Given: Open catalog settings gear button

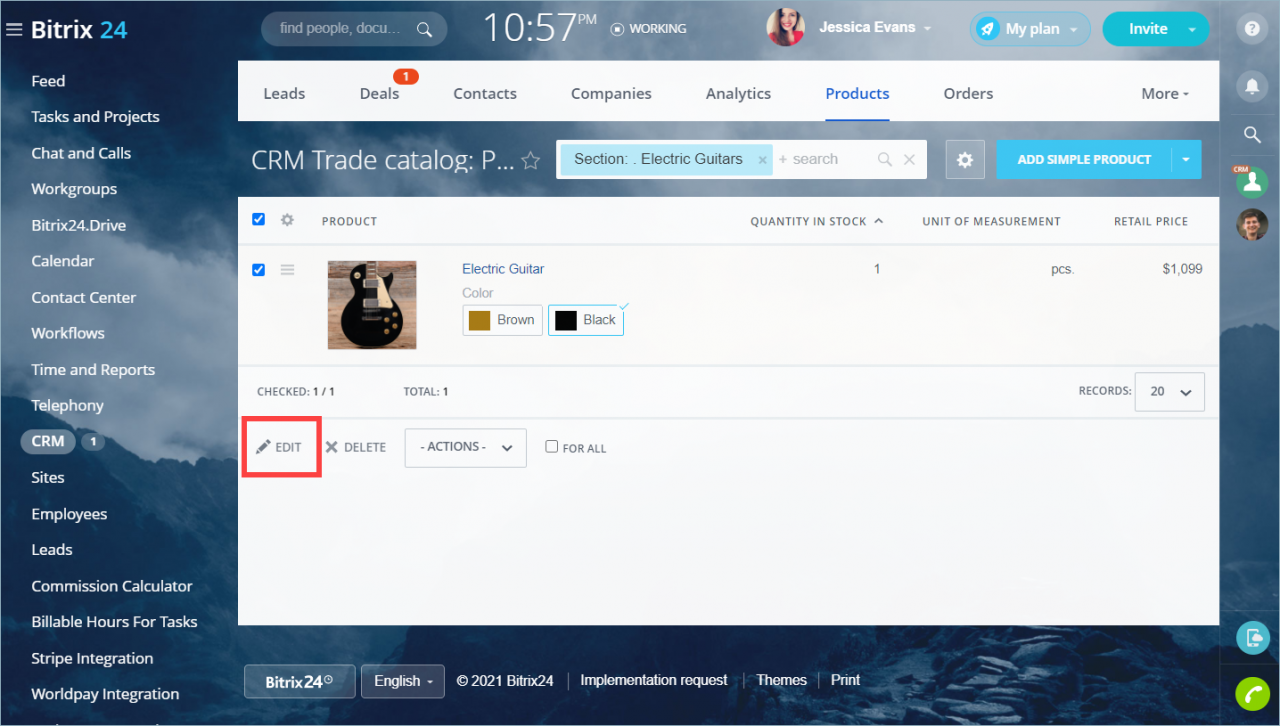Looking at the screenshot, I should tap(965, 159).
